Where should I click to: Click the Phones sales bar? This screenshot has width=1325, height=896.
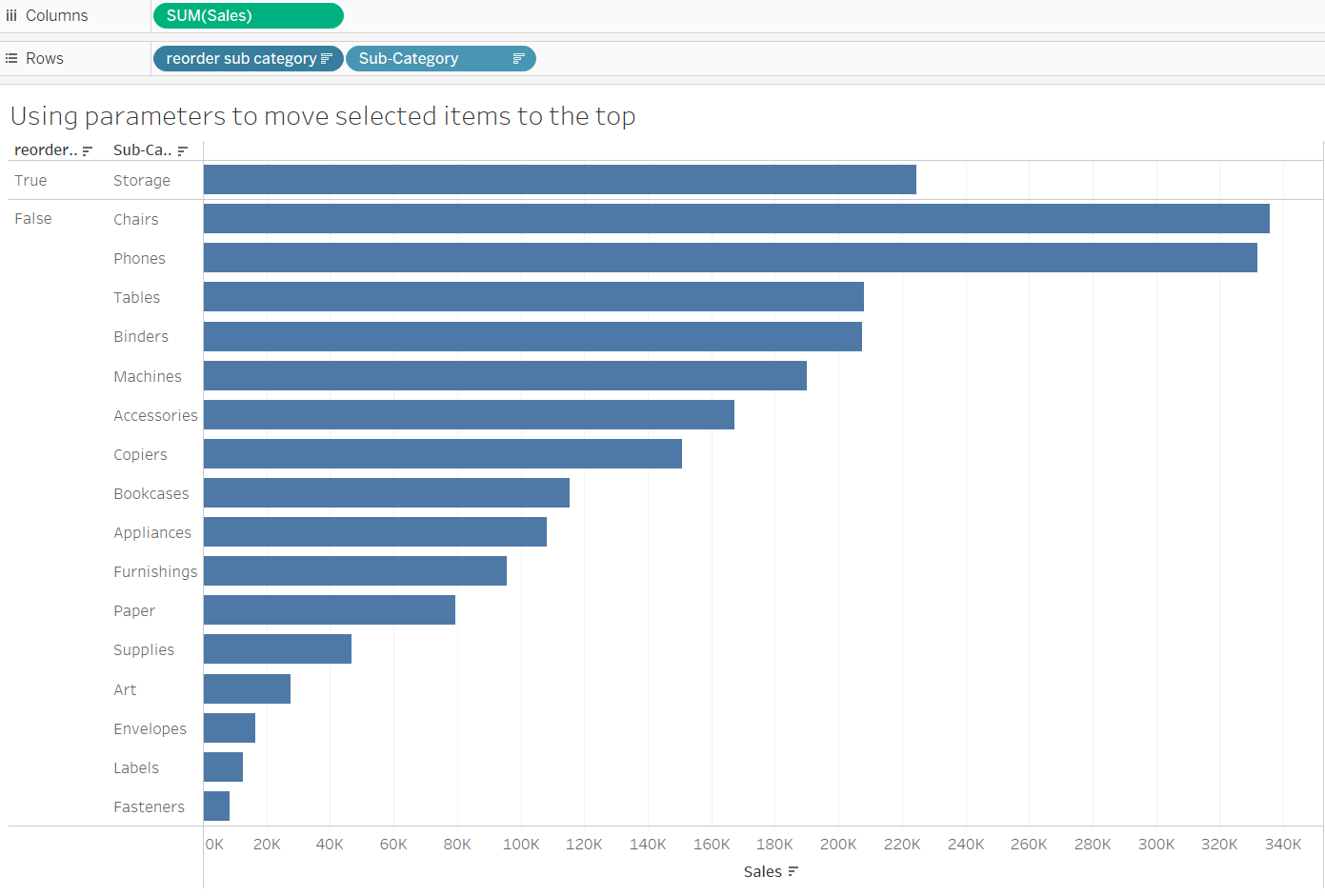(731, 258)
